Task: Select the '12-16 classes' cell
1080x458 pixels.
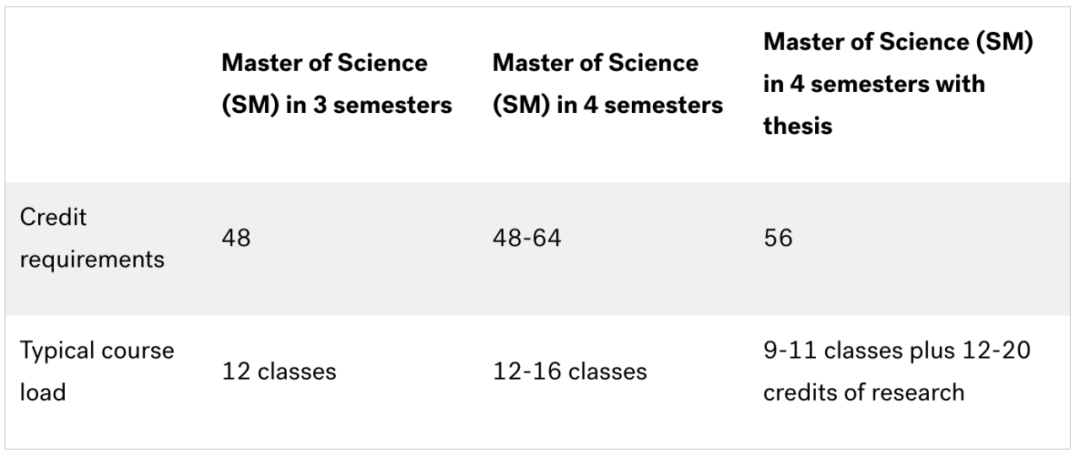Action: pyautogui.click(x=570, y=372)
